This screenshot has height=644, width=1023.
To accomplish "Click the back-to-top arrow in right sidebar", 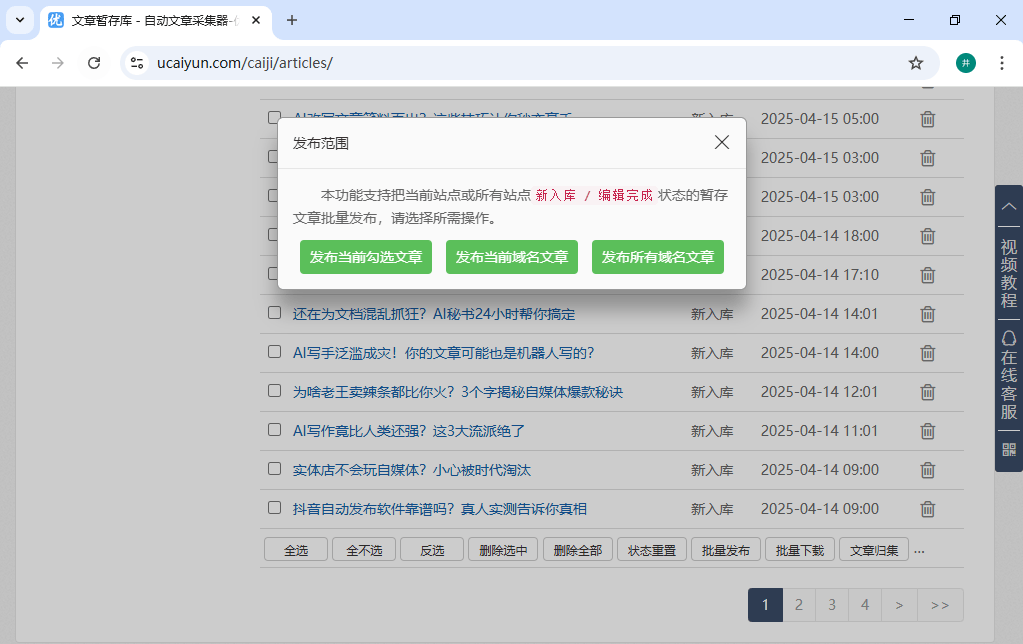I will coord(1008,205).
